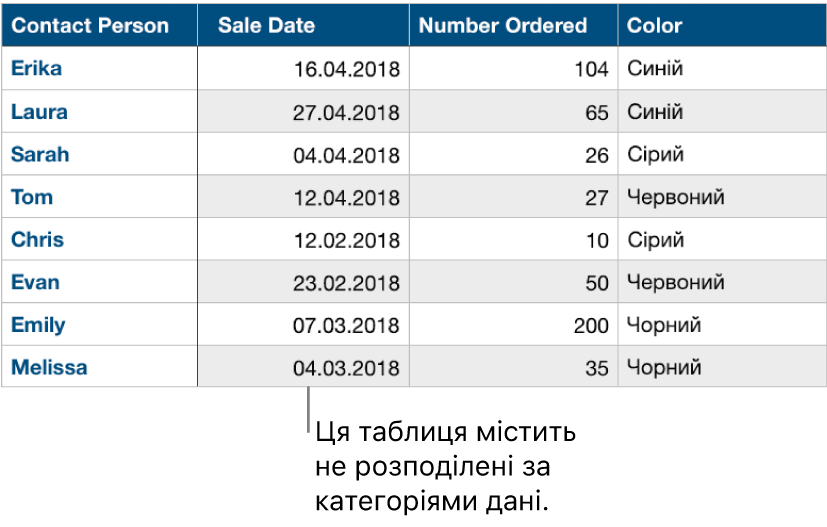Click the Contact Person column header

pos(90,26)
